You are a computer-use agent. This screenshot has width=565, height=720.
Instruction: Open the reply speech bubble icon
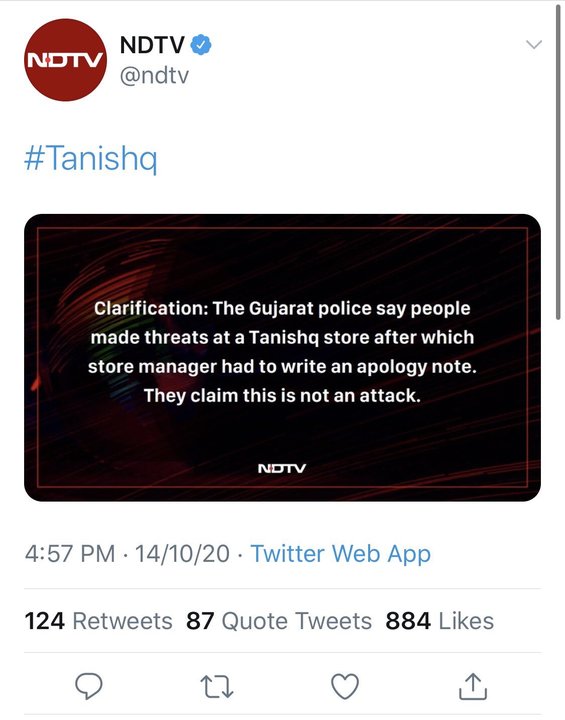pyautogui.click(x=89, y=686)
